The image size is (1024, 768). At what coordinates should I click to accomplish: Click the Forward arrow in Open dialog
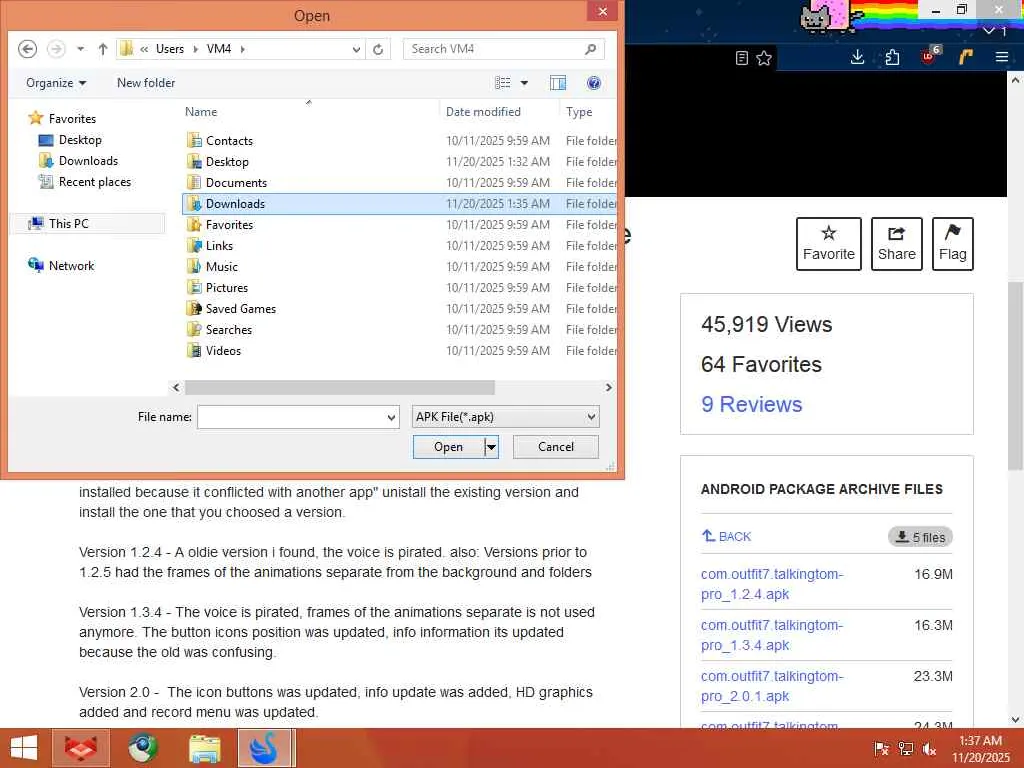(x=56, y=49)
